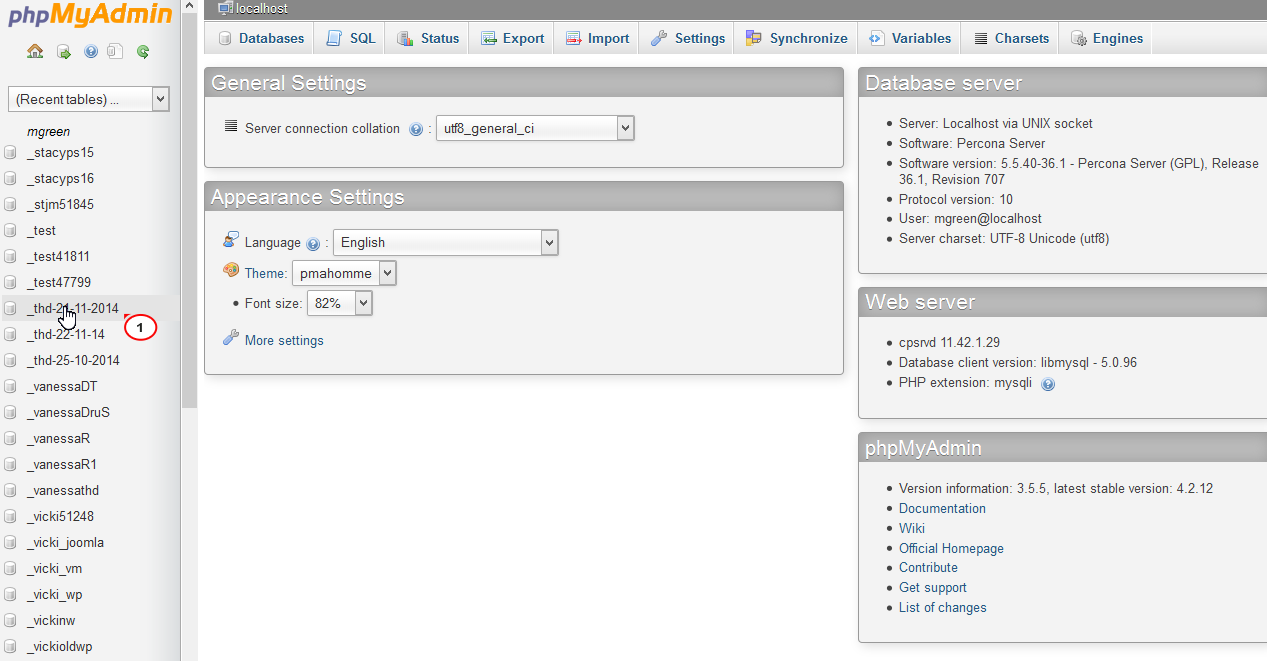Click the Contribute link

point(928,567)
